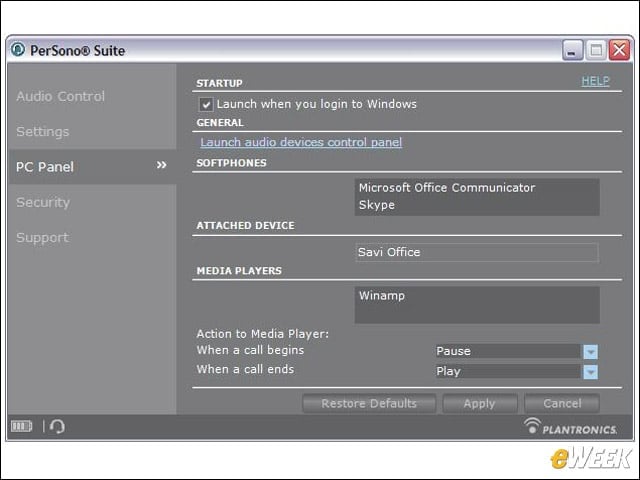The width and height of the screenshot is (640, 480).
Task: Toggle Launch when you login to Windows
Action: tap(206, 104)
